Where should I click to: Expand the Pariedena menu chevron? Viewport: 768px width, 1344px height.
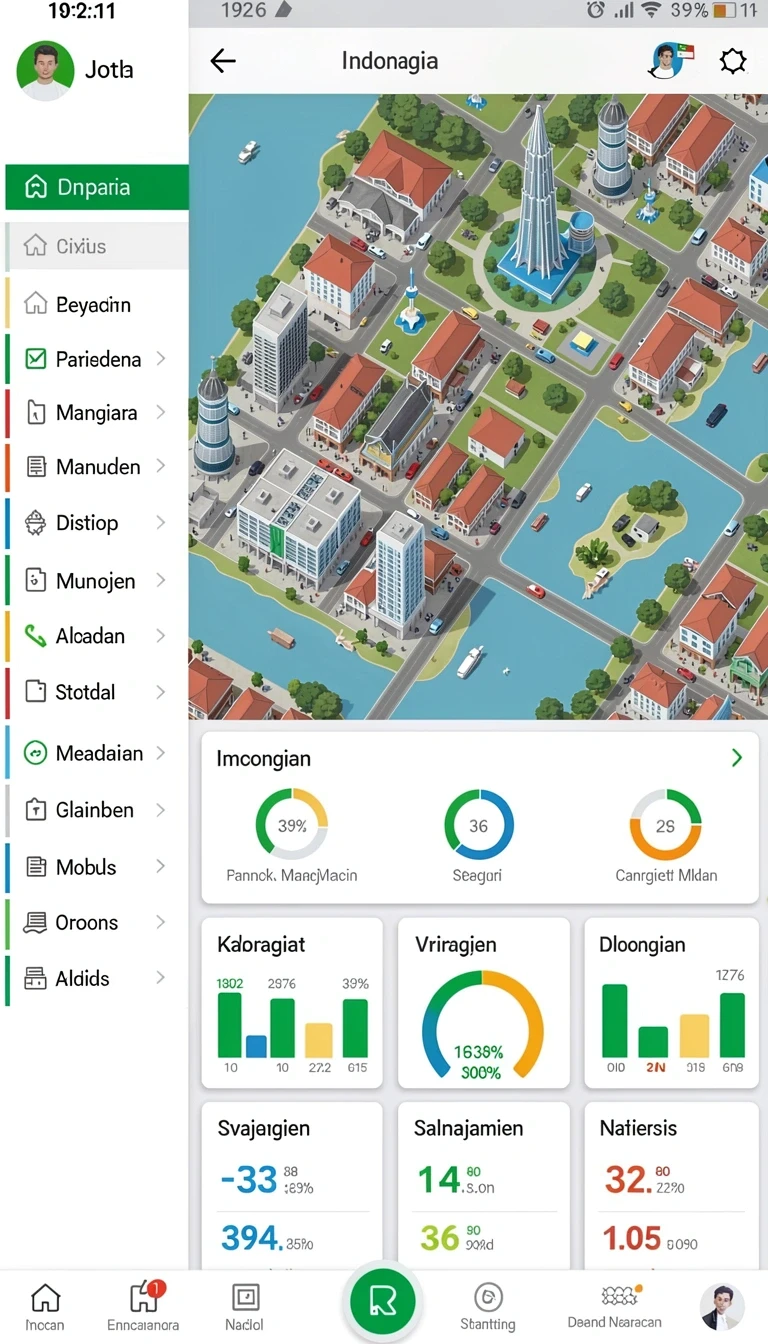click(x=161, y=358)
